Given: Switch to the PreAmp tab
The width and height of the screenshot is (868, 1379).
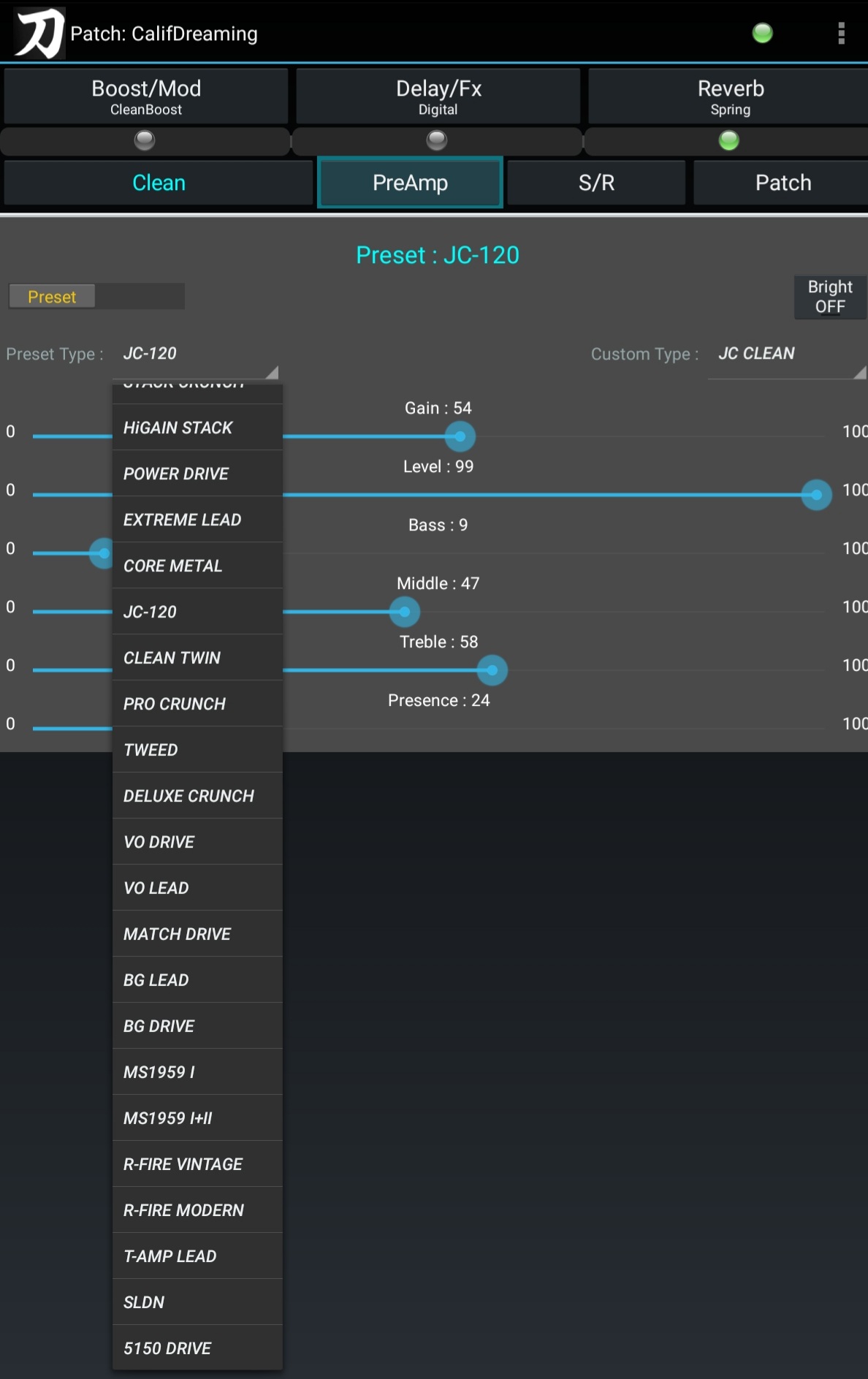Looking at the screenshot, I should click(x=410, y=183).
